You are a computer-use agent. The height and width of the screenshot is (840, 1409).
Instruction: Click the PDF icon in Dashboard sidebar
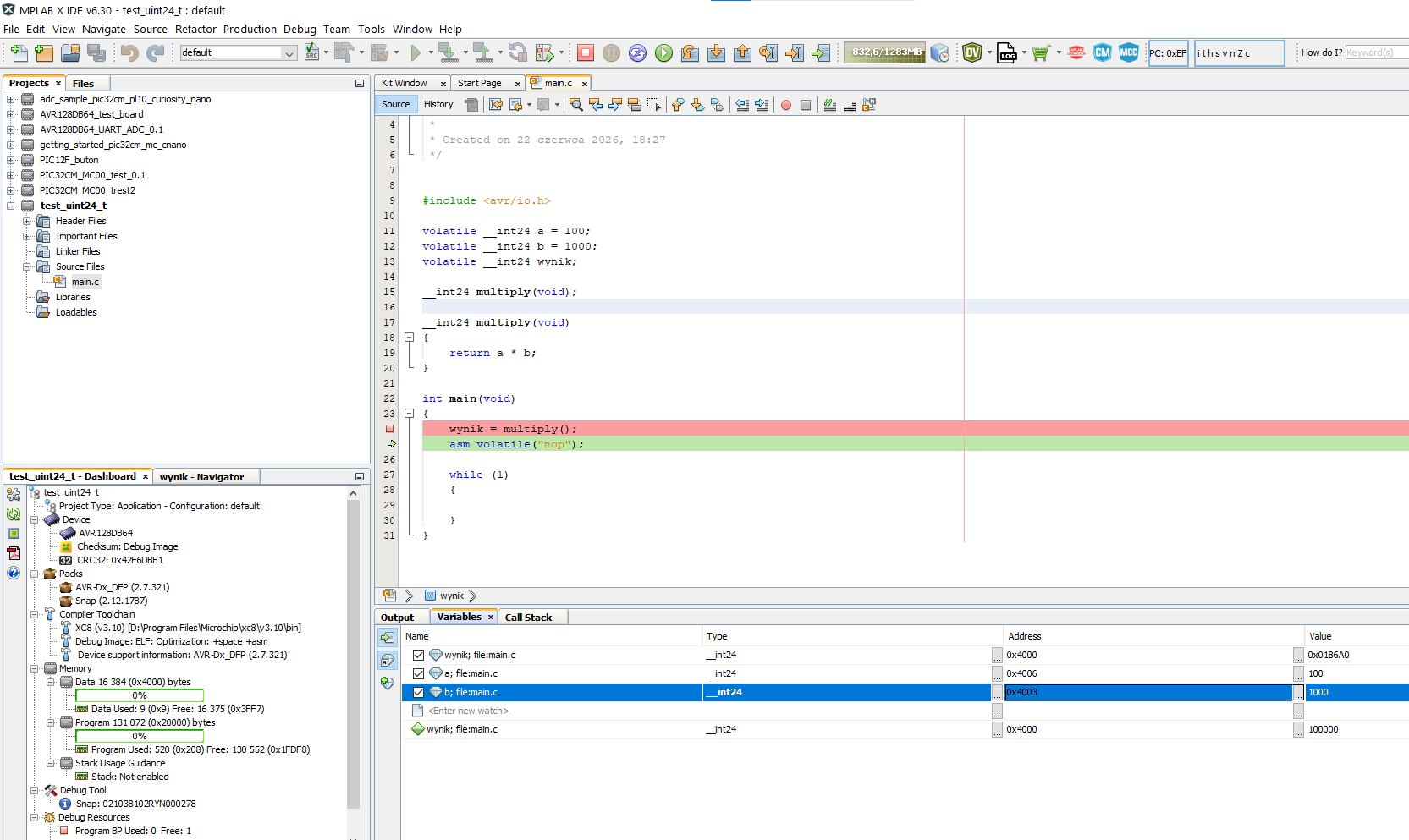[x=14, y=553]
